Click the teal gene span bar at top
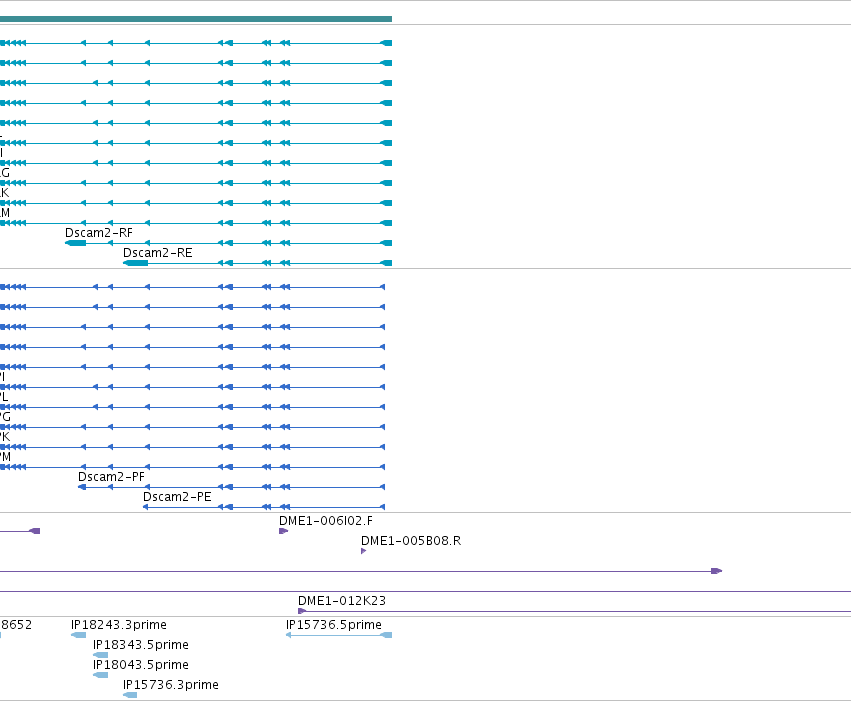Viewport: 851px width, 701px height. click(x=196, y=19)
